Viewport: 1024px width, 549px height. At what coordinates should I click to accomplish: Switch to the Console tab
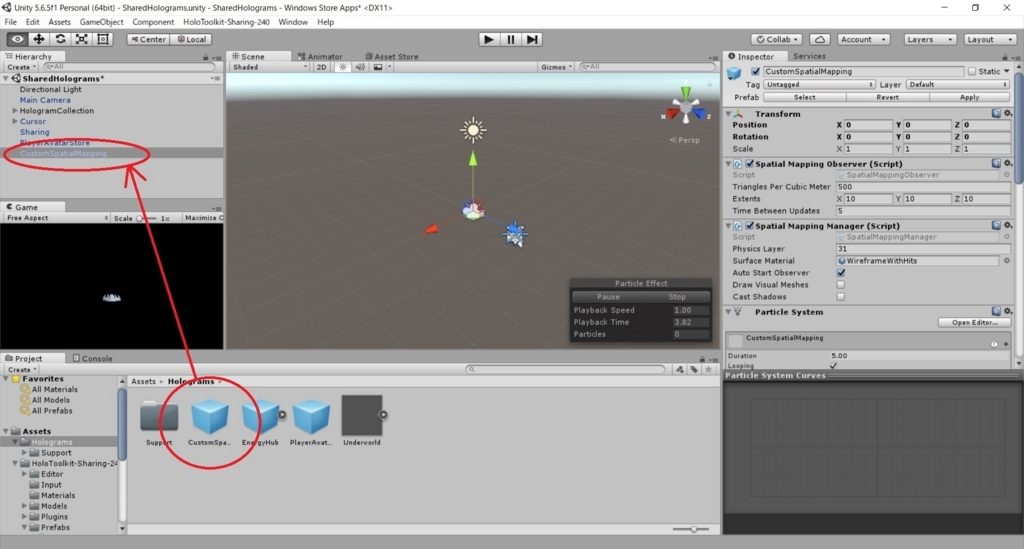tap(93, 358)
